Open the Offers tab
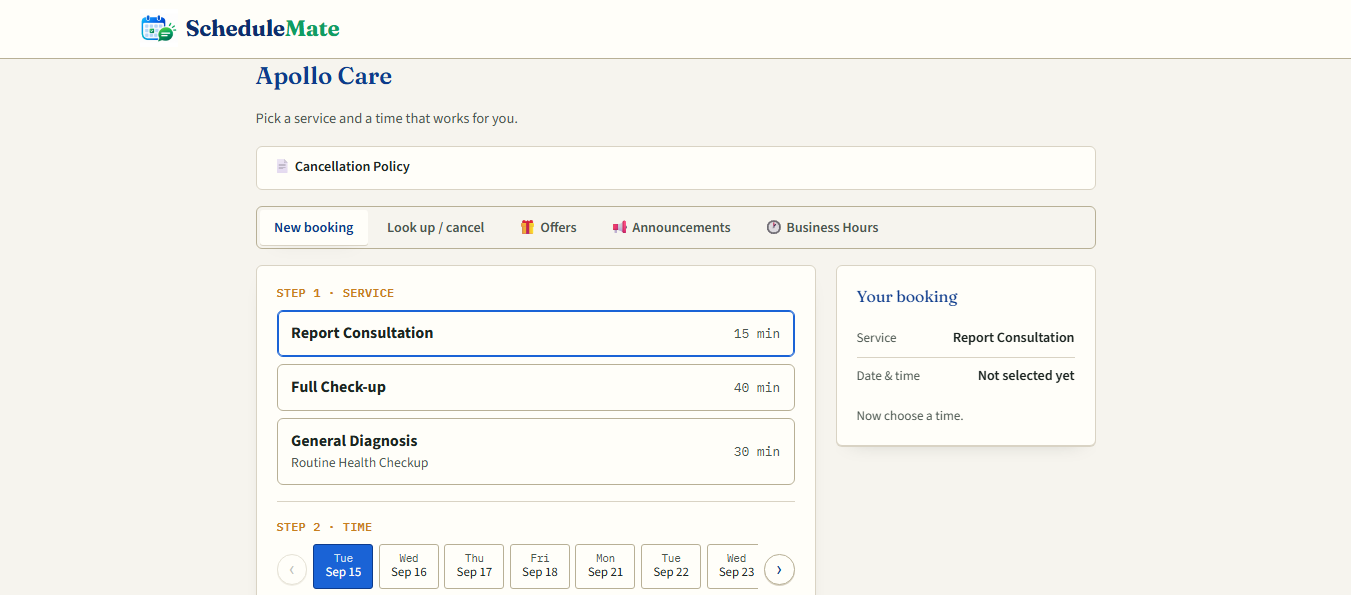 (548, 227)
